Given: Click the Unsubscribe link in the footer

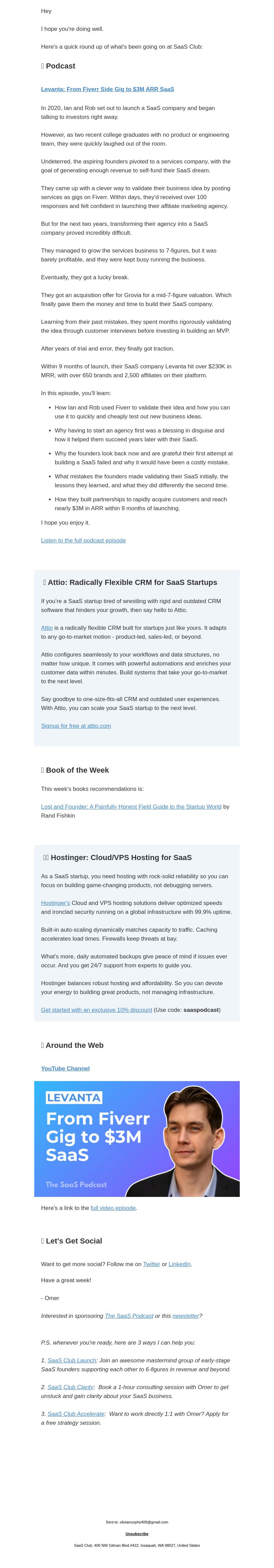Looking at the screenshot, I should click(x=137, y=1533).
